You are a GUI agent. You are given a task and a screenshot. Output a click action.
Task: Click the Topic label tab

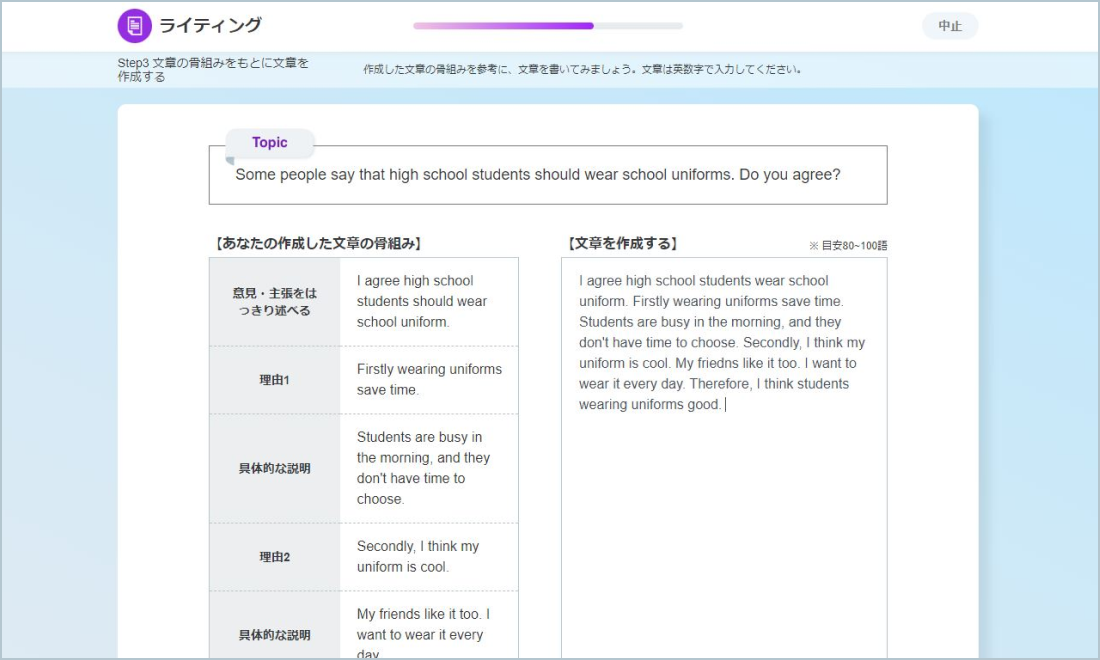(x=269, y=142)
